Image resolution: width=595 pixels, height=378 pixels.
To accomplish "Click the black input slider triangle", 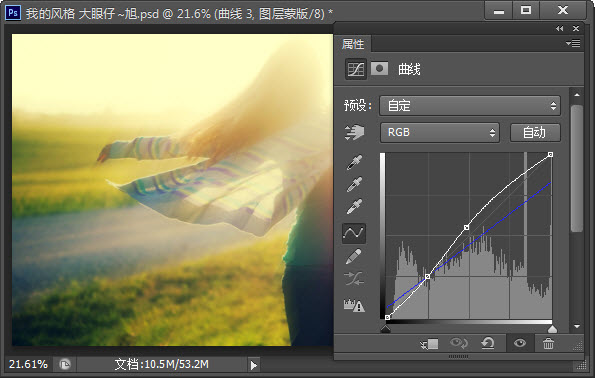I will [386, 329].
